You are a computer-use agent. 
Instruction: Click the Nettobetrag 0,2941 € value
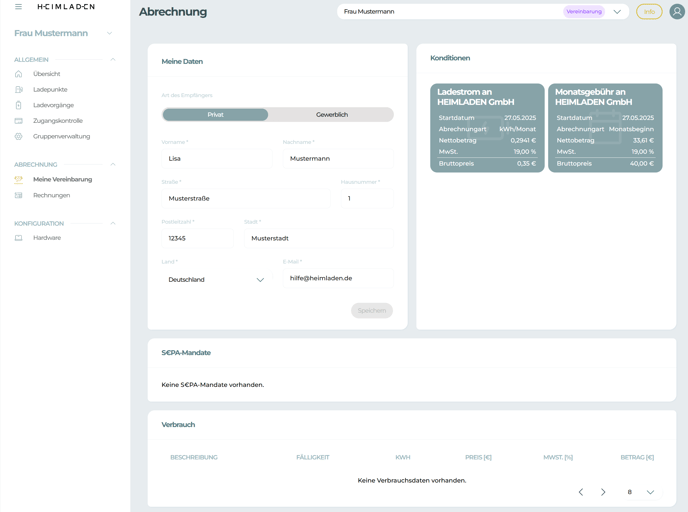tap(523, 140)
